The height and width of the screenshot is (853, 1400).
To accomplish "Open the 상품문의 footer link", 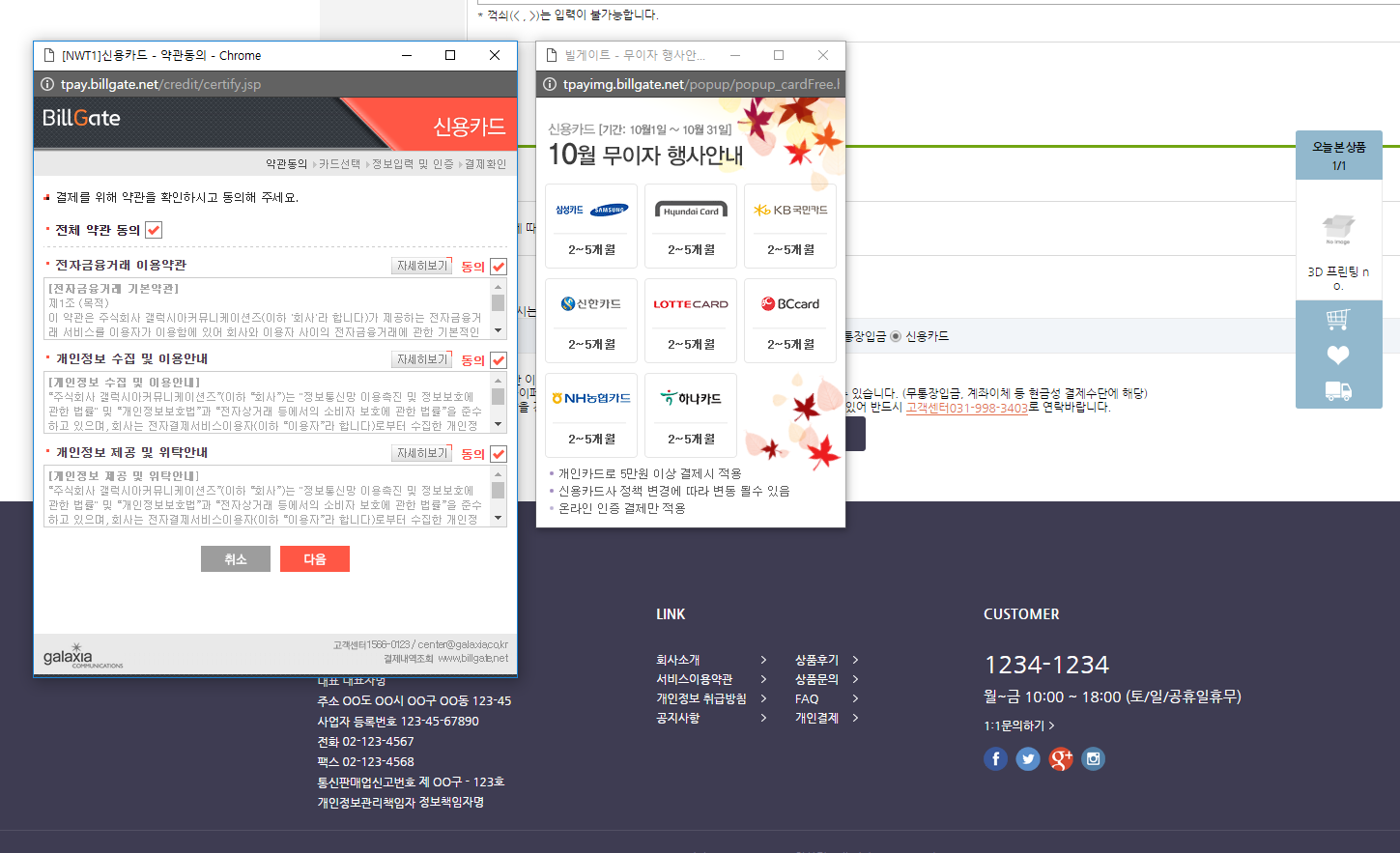I will [x=816, y=679].
